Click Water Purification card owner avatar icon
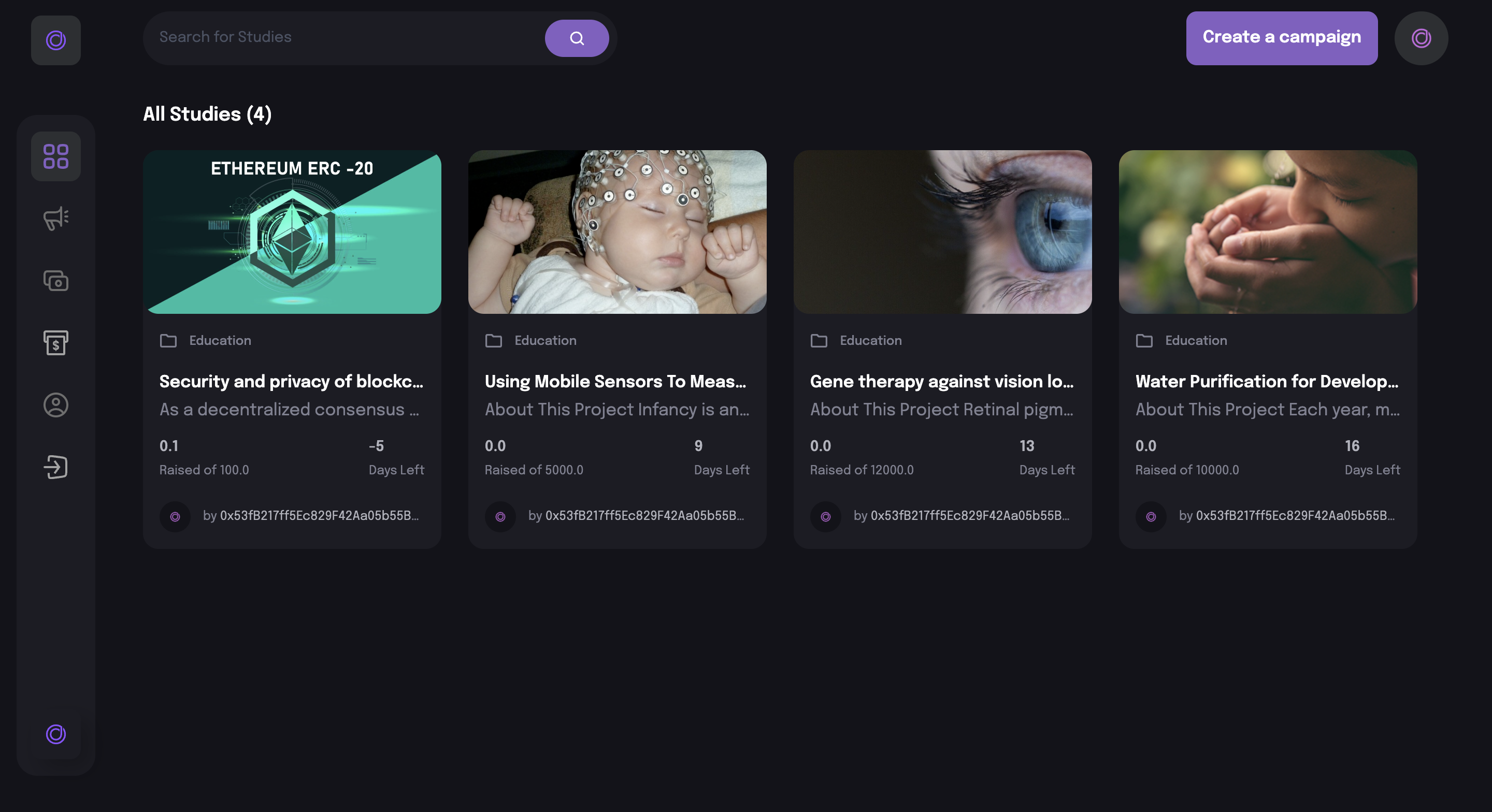The height and width of the screenshot is (812, 1492). 1151,516
